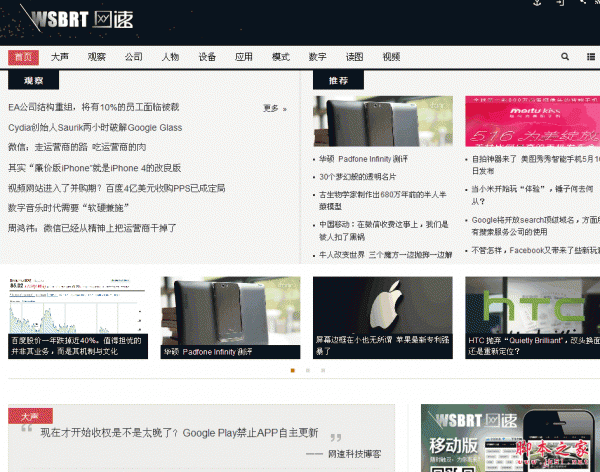Image resolution: width=600 pixels, height=472 pixels.
Task: Open the 读图 nav item
Action: click(x=354, y=57)
